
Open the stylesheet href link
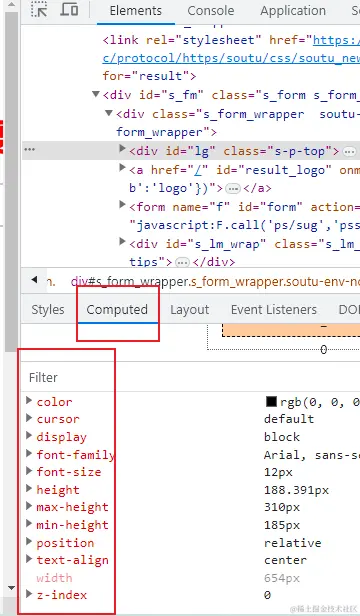coord(336,40)
